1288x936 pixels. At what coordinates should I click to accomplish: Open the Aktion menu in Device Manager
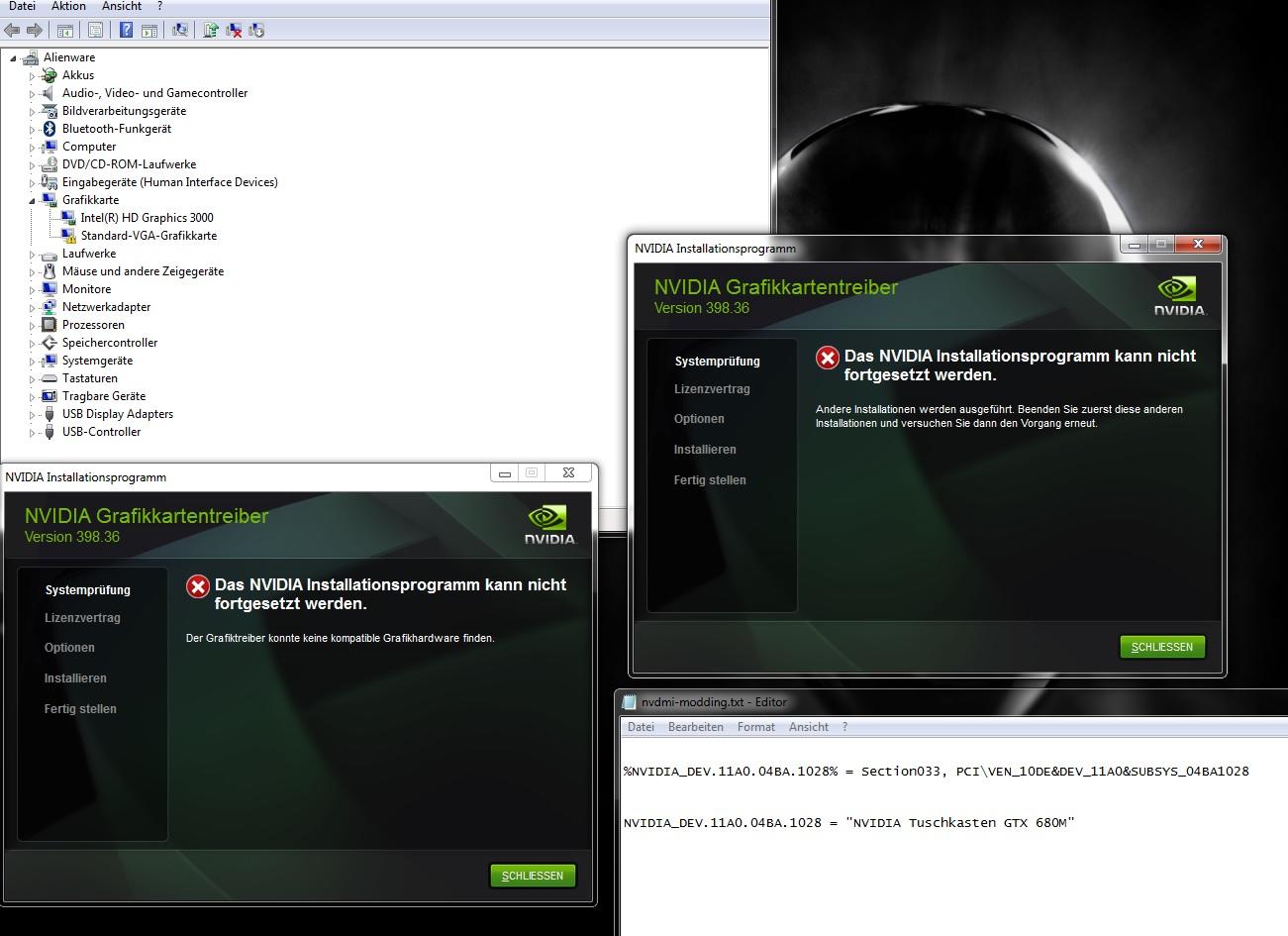click(68, 6)
